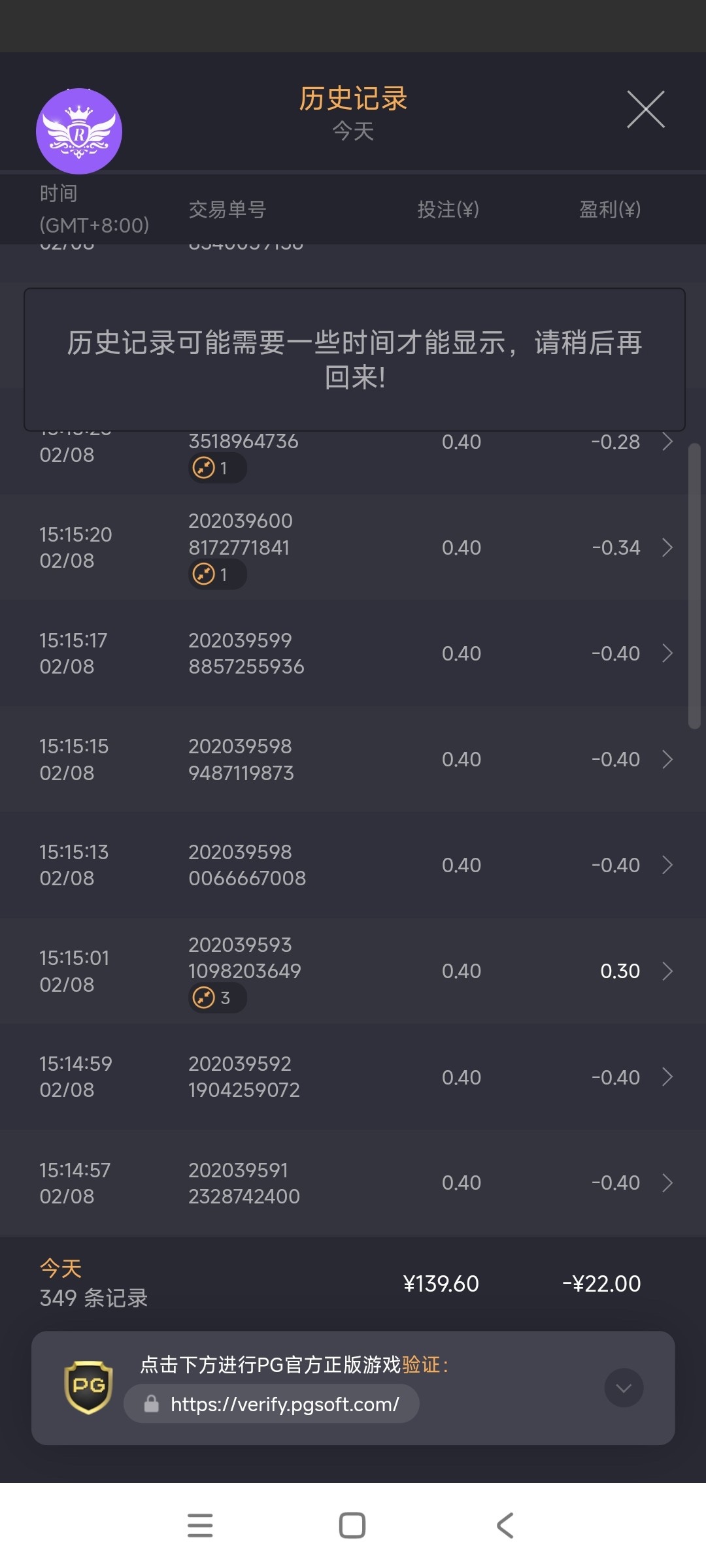Show details for 15:14:59 record

667,1077
